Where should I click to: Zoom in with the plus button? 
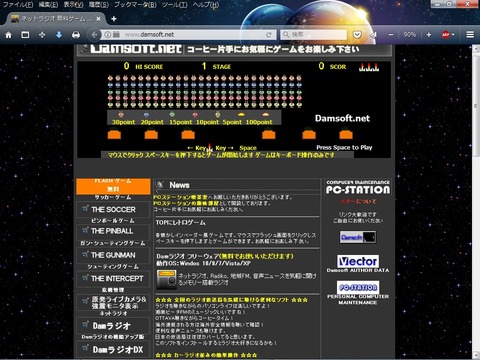tap(429, 35)
